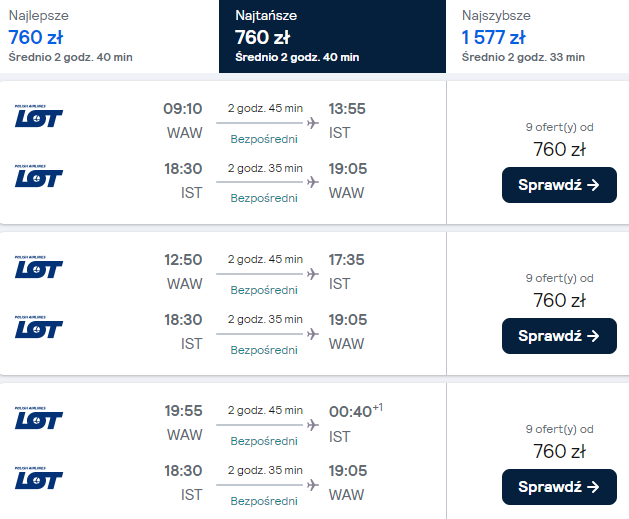Screen dimensions: 629x519
Task: Click Sprawdź for the 09:10 departure
Action: click(559, 185)
